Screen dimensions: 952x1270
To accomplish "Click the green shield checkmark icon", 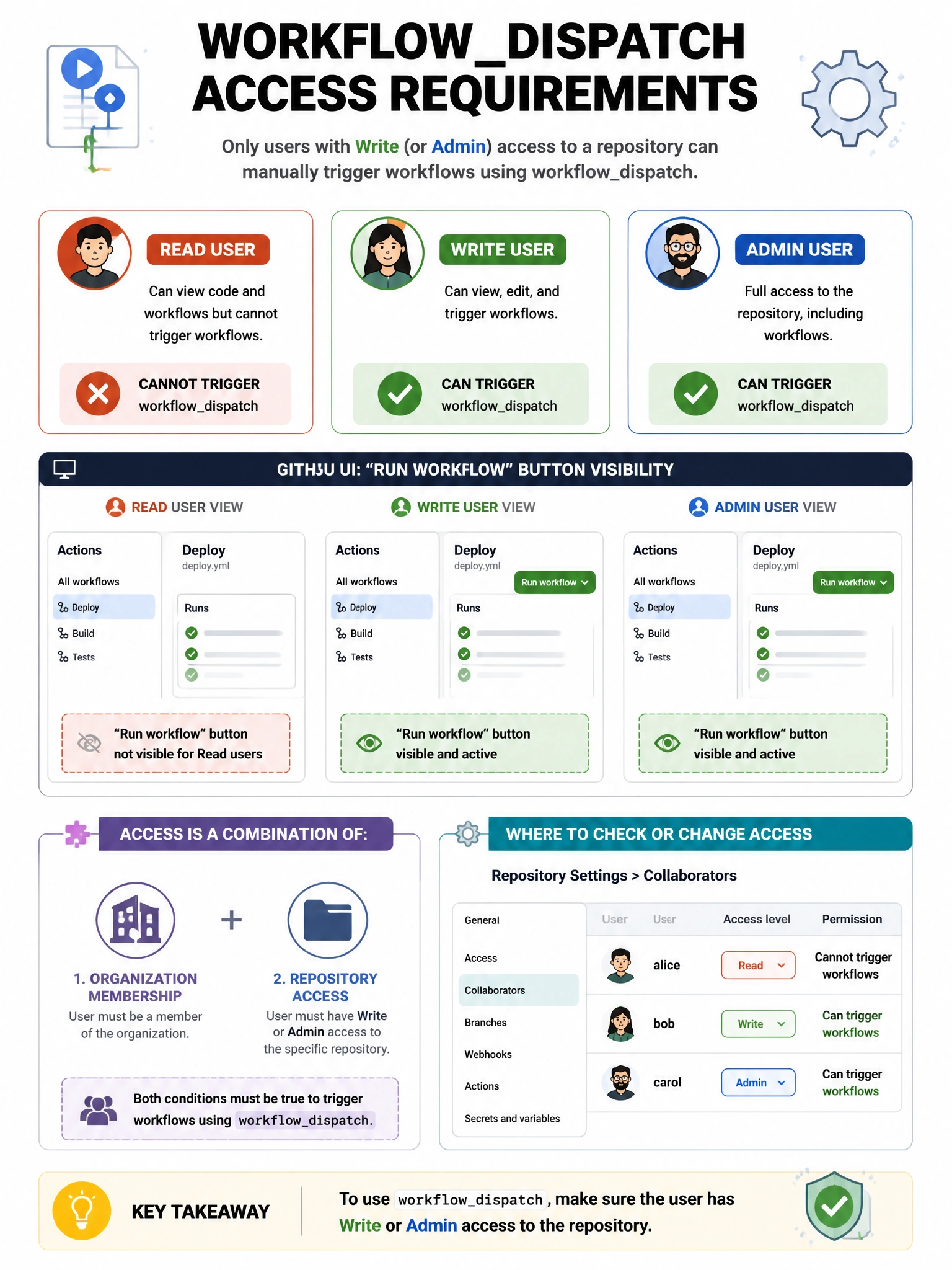I will tap(834, 1206).
